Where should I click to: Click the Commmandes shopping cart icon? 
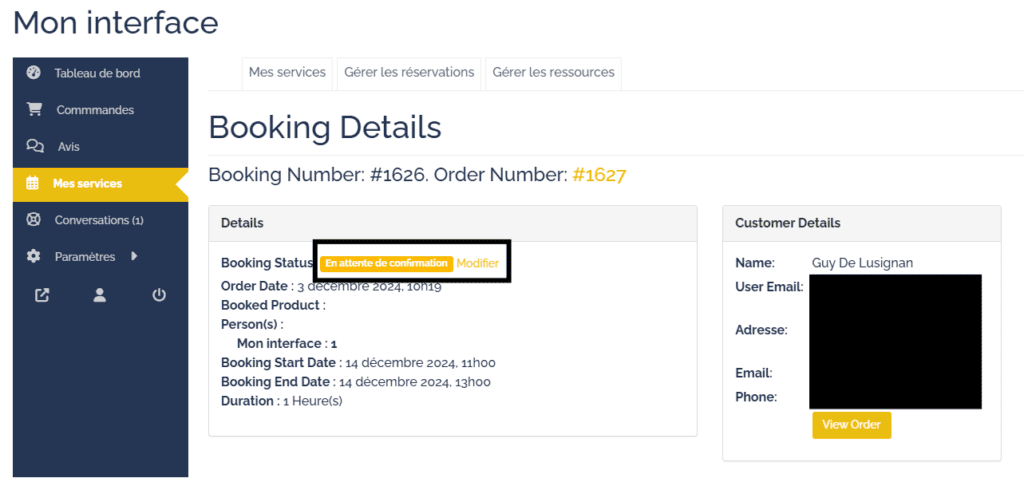[x=34, y=110]
